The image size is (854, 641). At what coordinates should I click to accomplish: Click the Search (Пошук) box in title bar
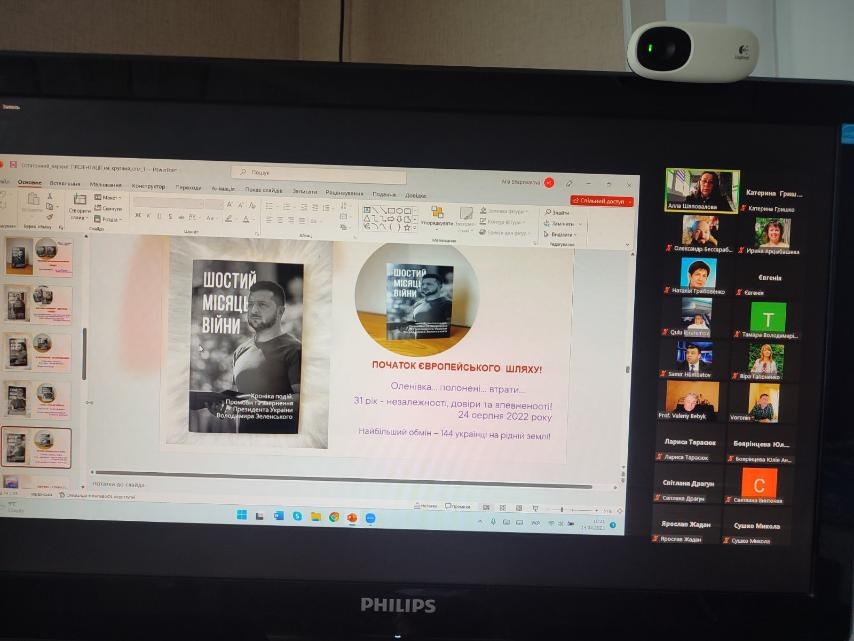tap(318, 173)
